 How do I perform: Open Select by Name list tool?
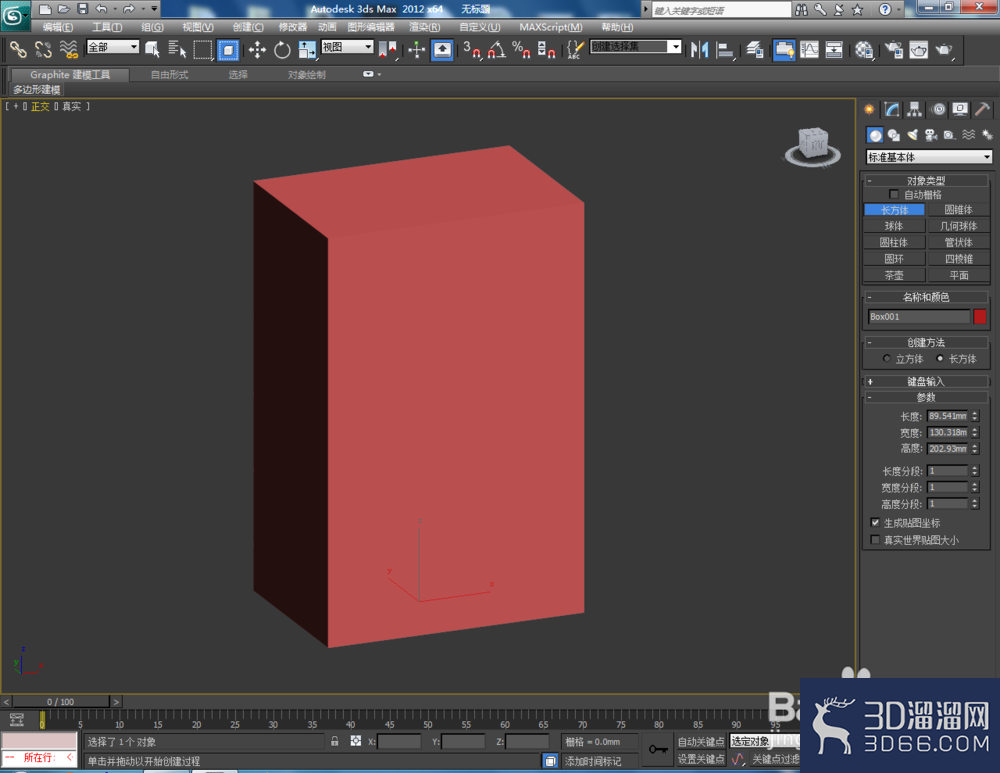[x=177, y=50]
